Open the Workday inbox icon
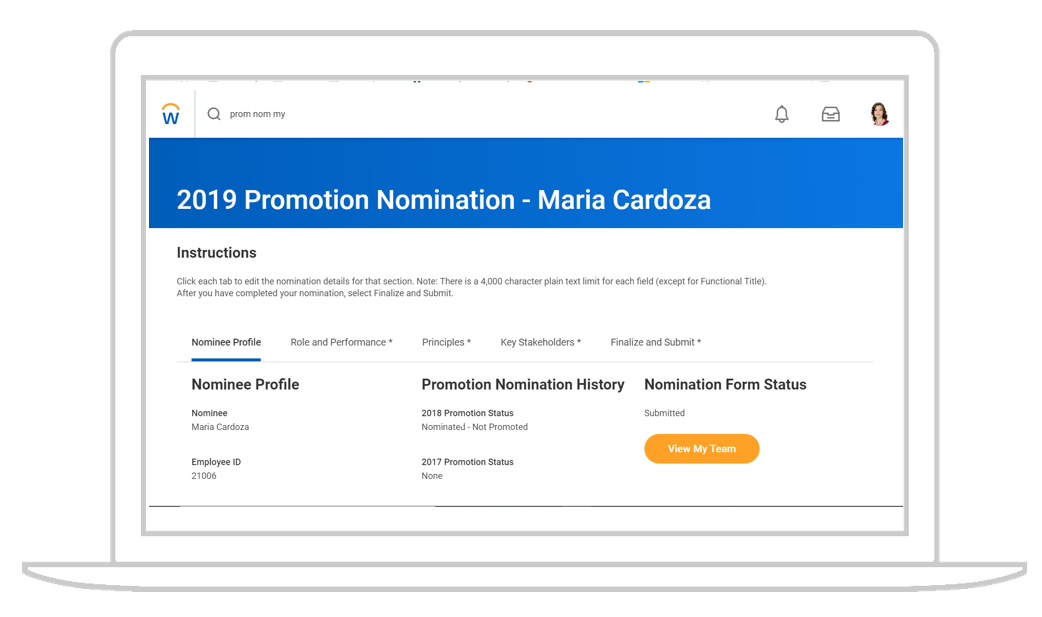Screen dimensions: 1042x617 coord(830,114)
